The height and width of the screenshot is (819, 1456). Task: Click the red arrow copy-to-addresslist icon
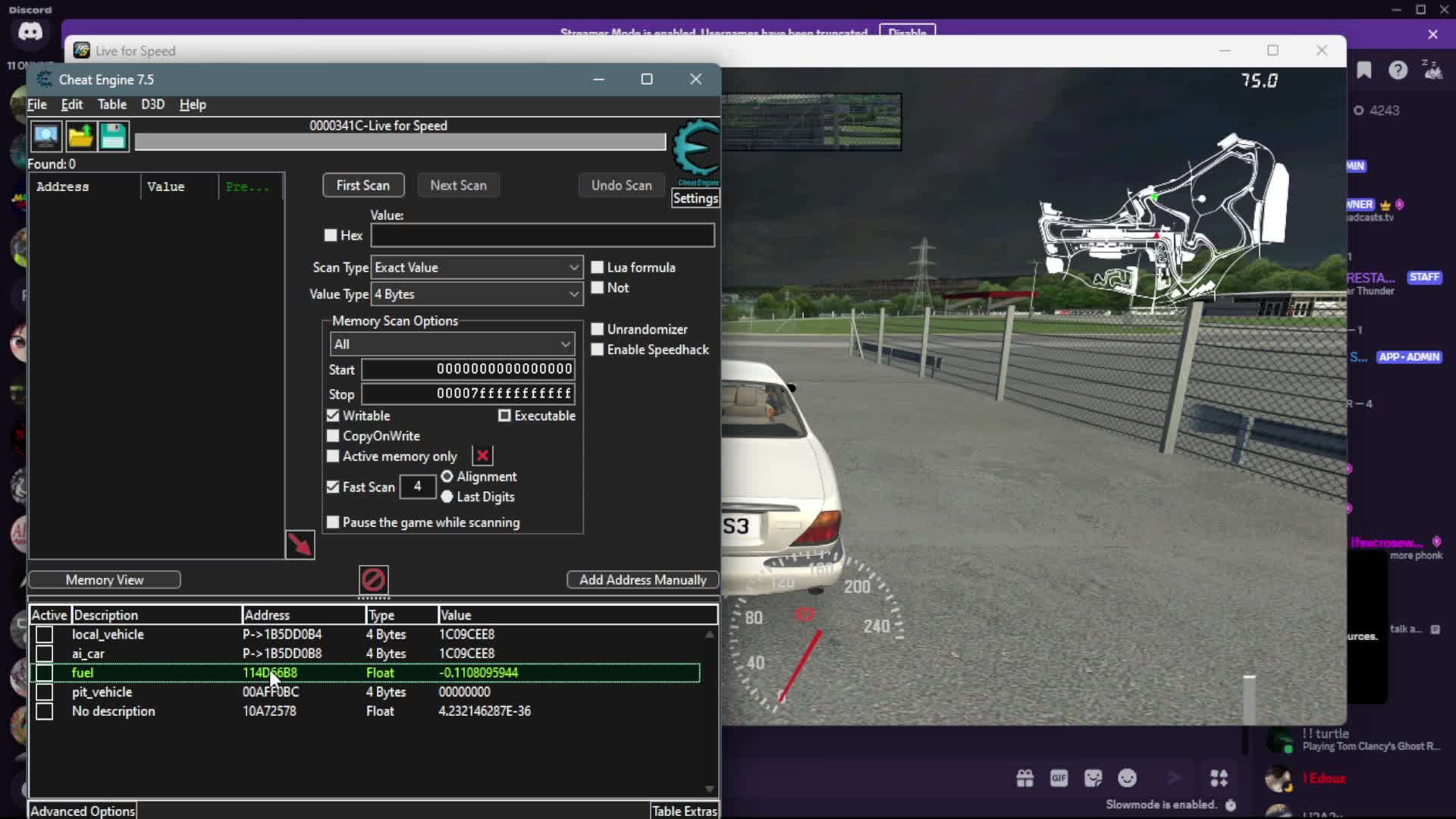pos(300,544)
